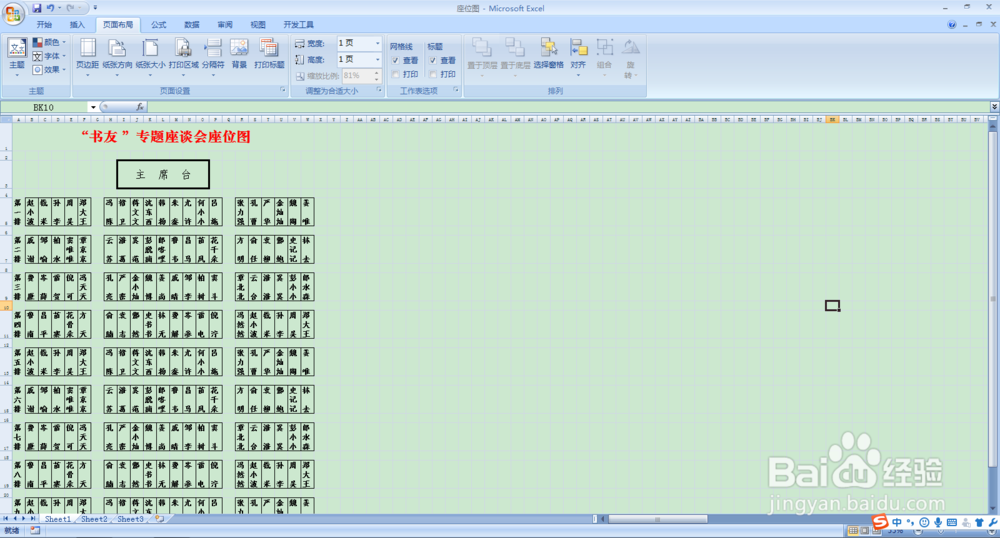Open the 高度 (Height) pages dropdown

(x=378, y=59)
